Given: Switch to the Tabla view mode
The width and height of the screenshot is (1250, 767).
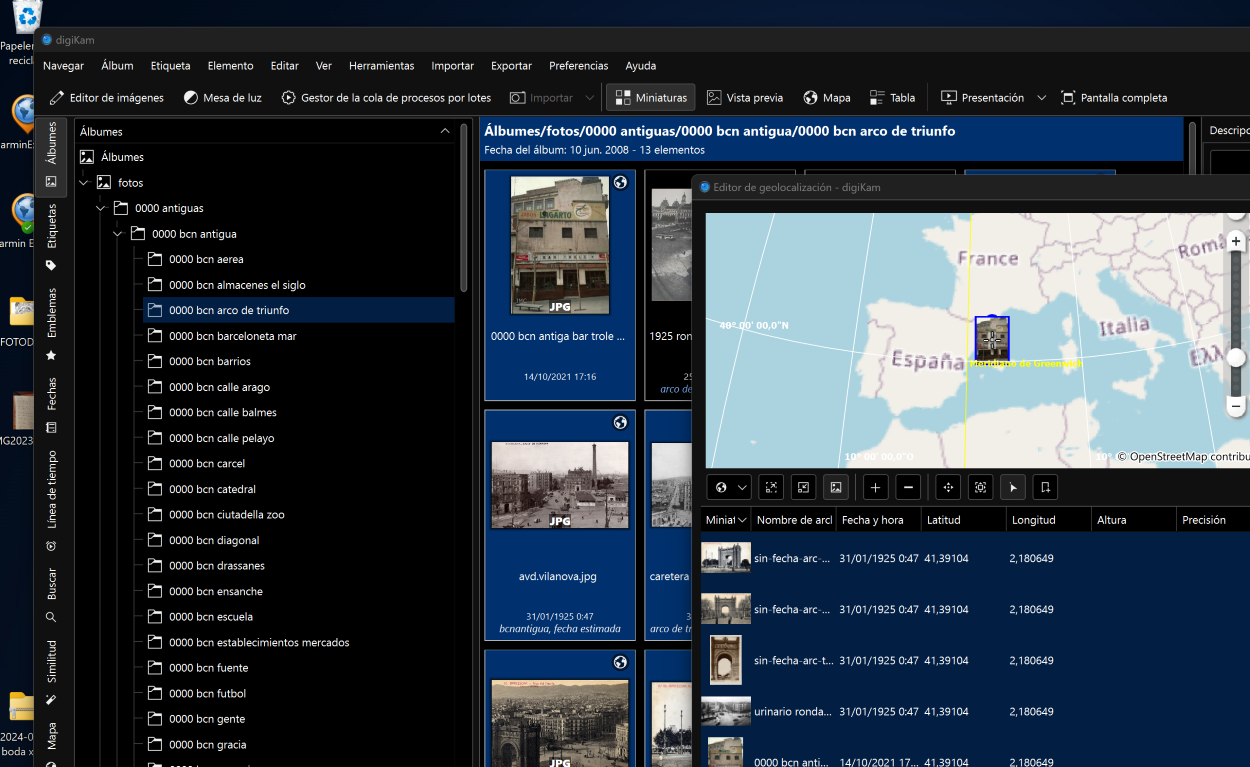Looking at the screenshot, I should [x=891, y=97].
